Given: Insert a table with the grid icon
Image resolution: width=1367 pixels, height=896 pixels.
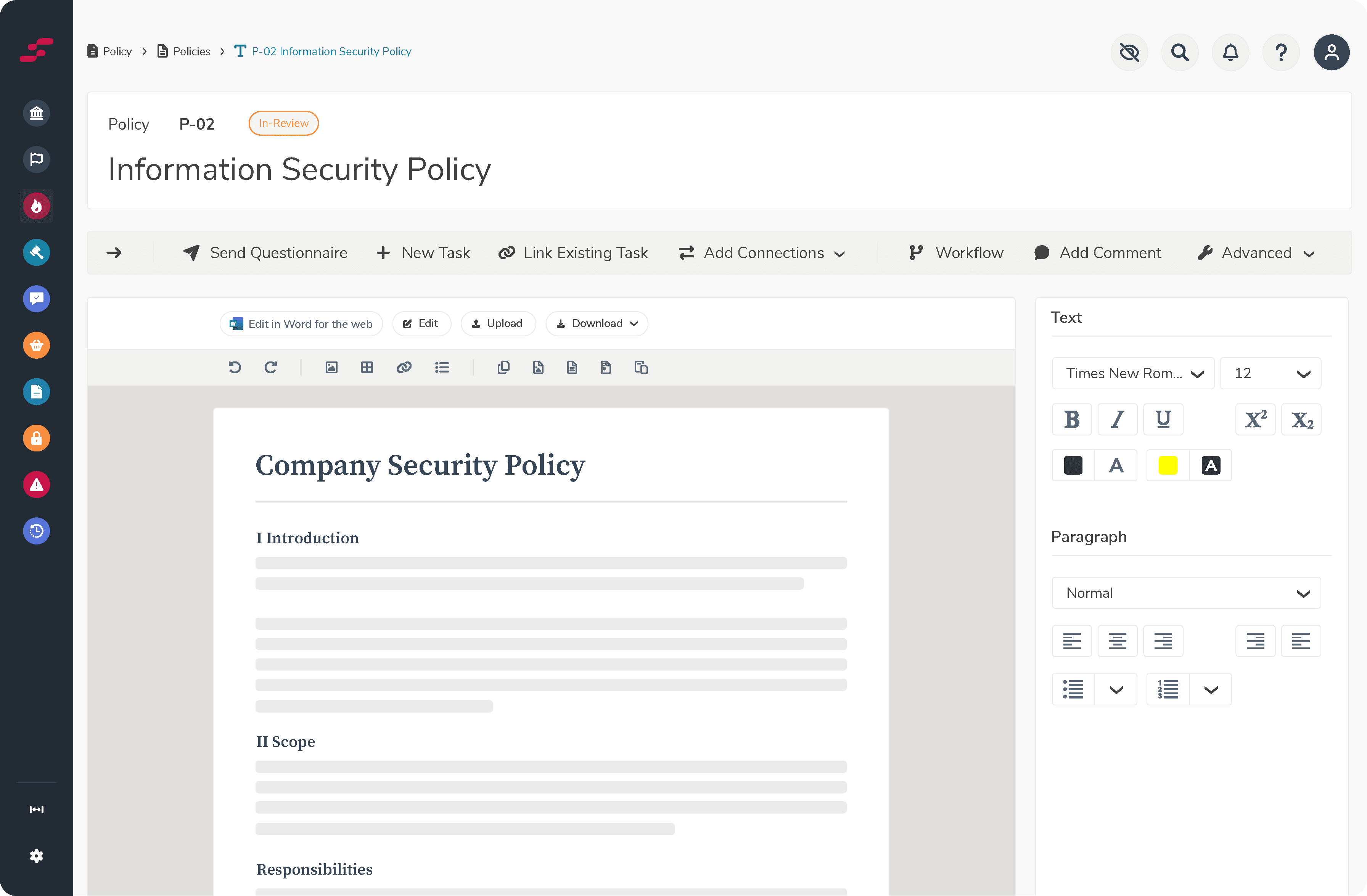Looking at the screenshot, I should [x=367, y=367].
